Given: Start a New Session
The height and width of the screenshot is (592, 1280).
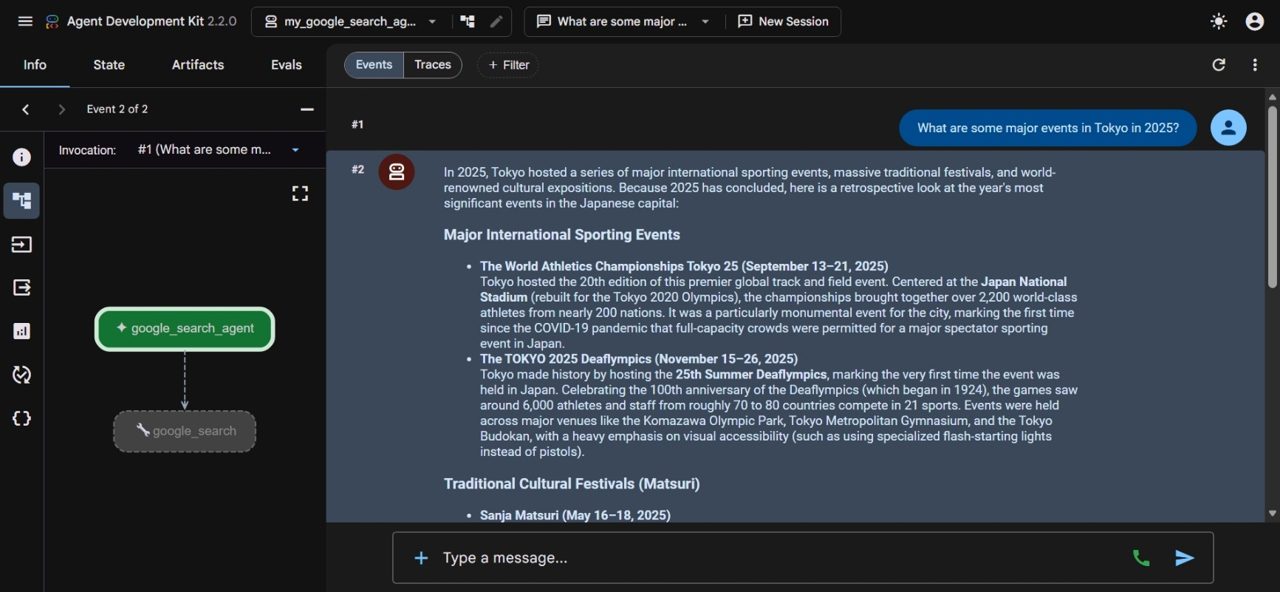Looking at the screenshot, I should point(783,21).
